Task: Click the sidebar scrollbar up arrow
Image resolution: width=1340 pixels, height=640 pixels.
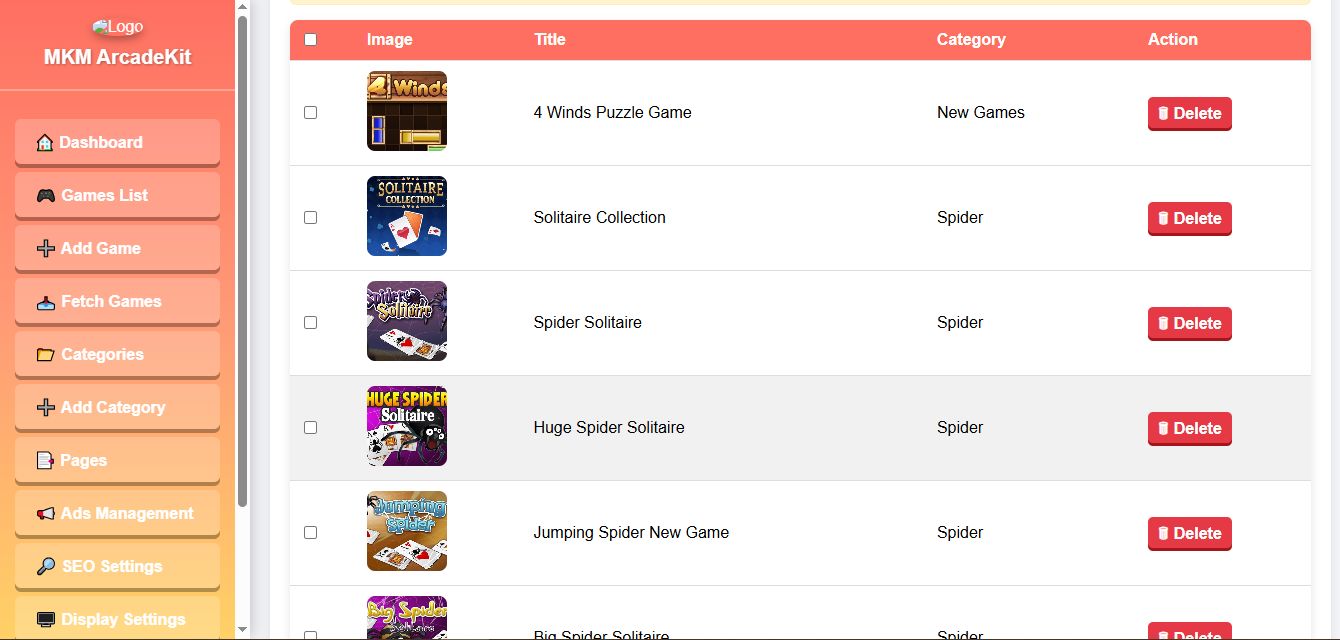Action: (242, 7)
